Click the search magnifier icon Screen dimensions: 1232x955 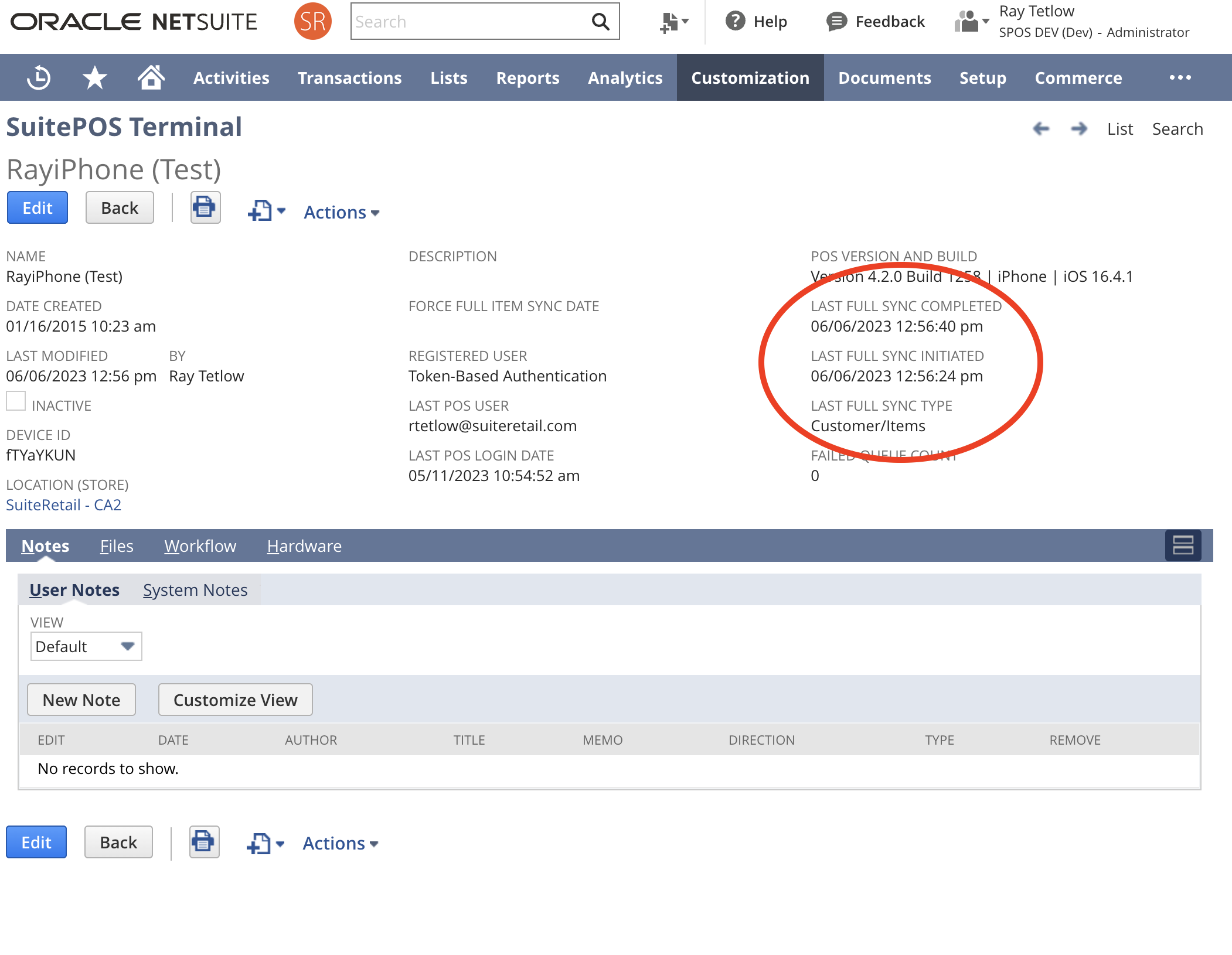[600, 22]
